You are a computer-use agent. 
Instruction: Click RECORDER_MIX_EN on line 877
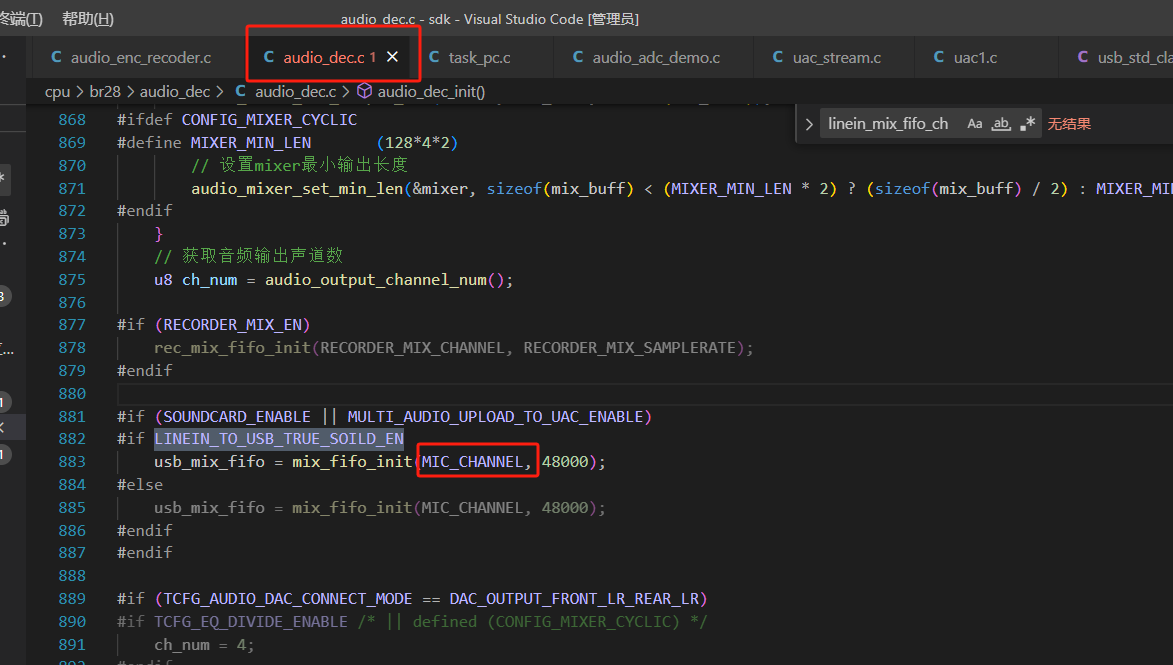233,325
